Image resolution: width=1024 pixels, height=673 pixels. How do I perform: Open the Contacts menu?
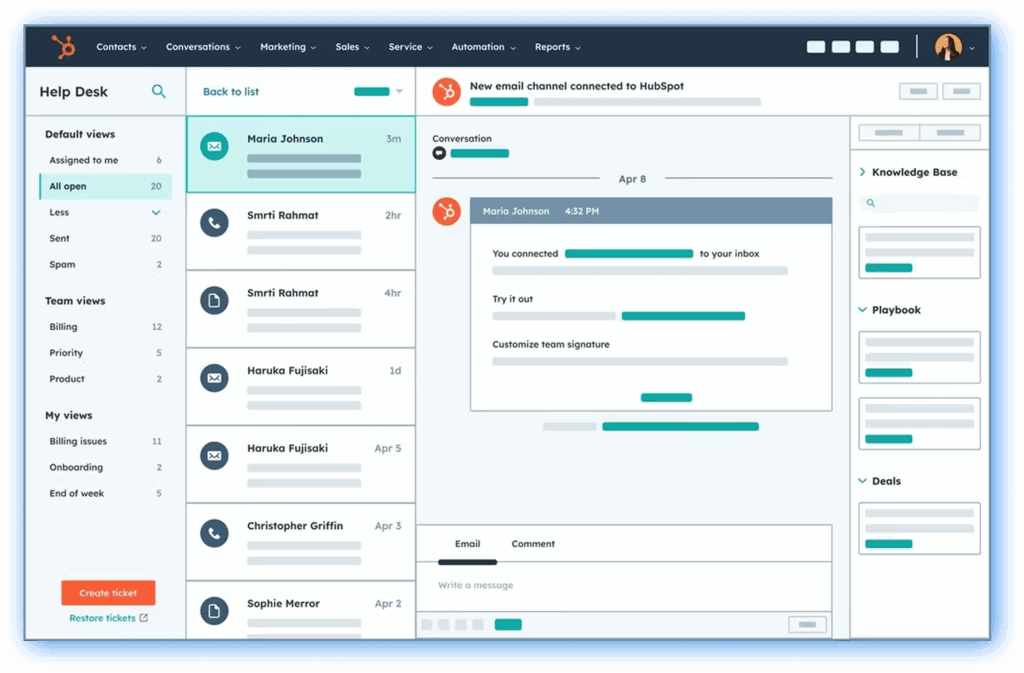coord(121,47)
